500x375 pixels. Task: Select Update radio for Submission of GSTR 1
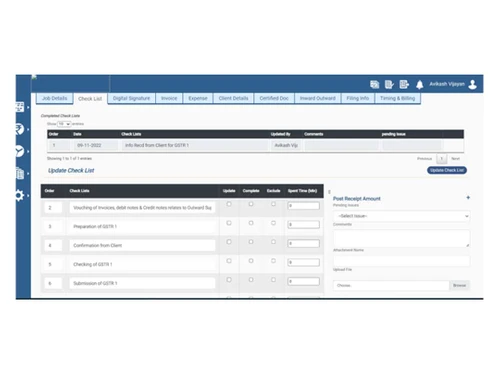(229, 280)
